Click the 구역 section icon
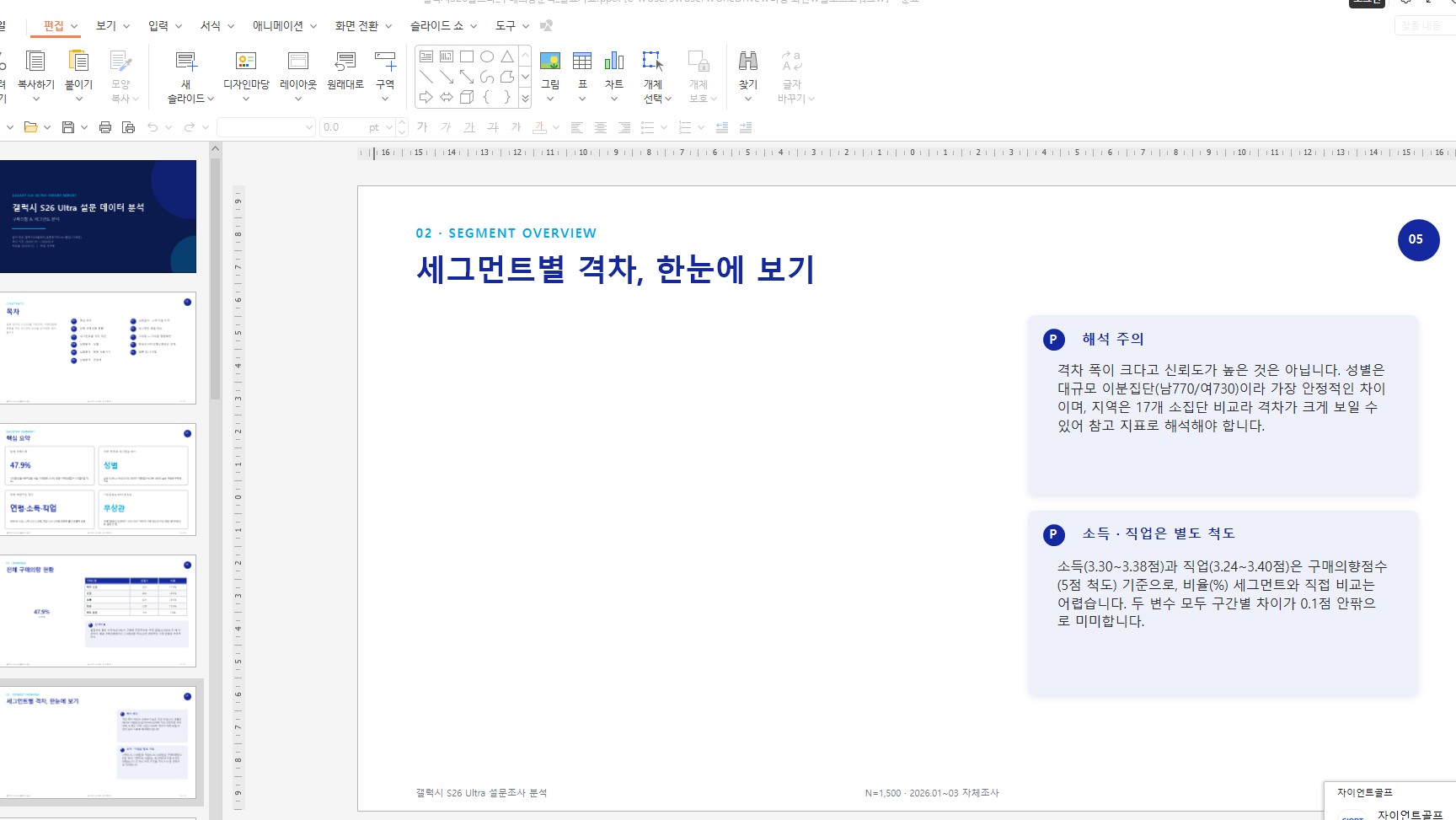 385,62
